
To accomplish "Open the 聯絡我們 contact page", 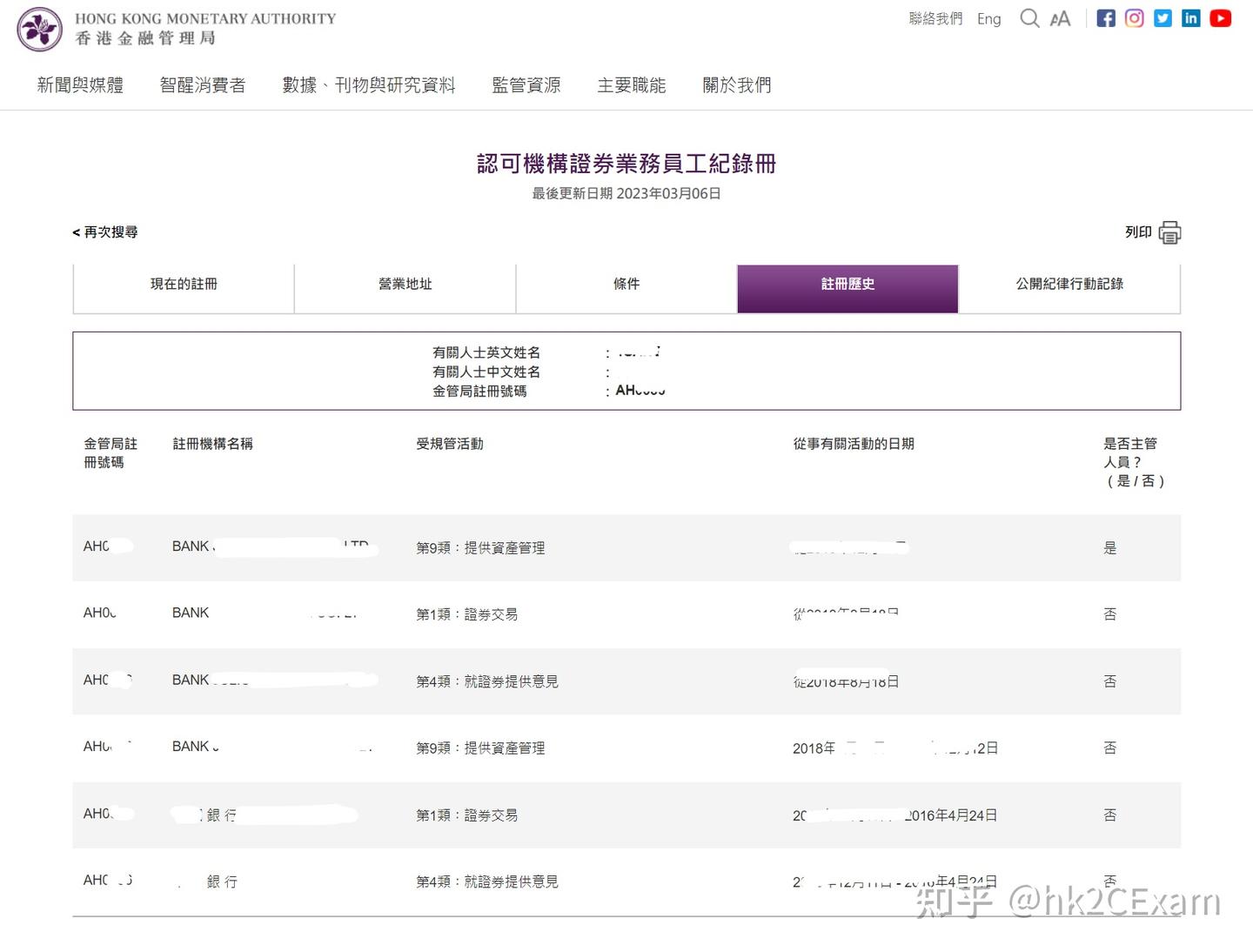I will click(935, 18).
